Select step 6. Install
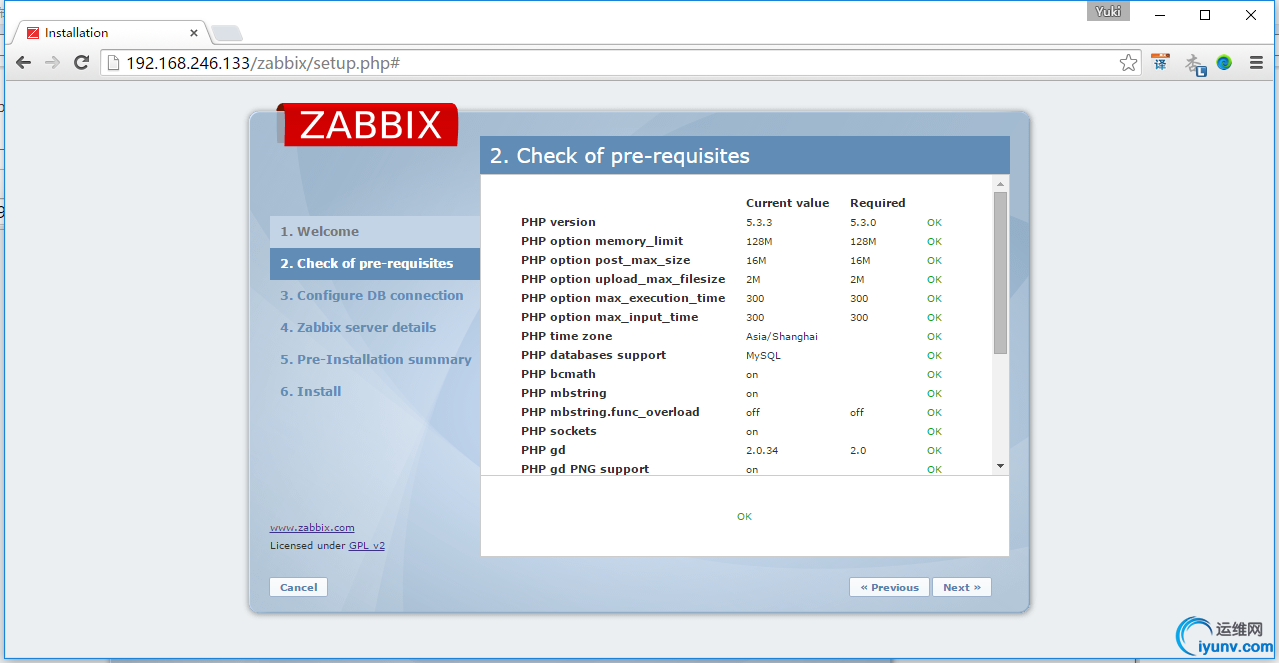 tap(311, 391)
